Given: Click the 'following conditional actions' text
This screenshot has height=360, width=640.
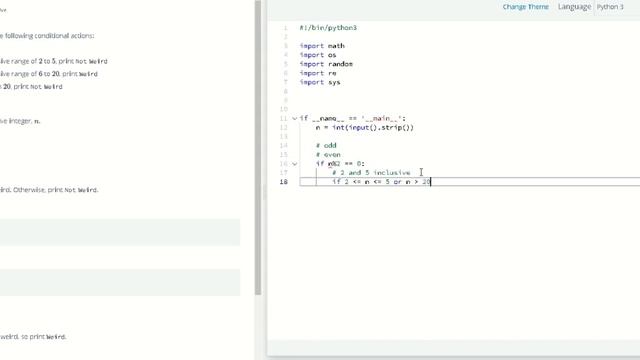Looking at the screenshot, I should click(49, 36).
